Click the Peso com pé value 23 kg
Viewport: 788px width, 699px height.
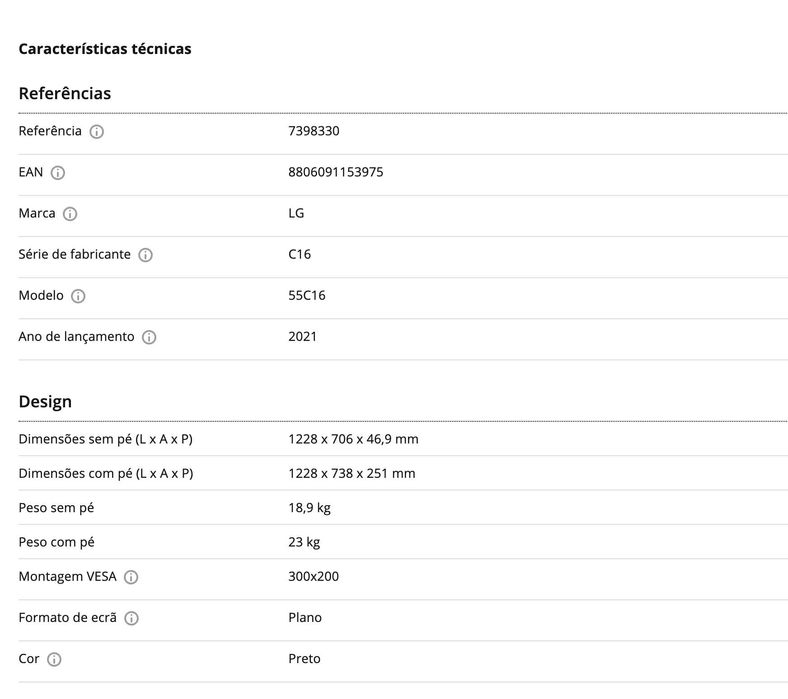(304, 542)
